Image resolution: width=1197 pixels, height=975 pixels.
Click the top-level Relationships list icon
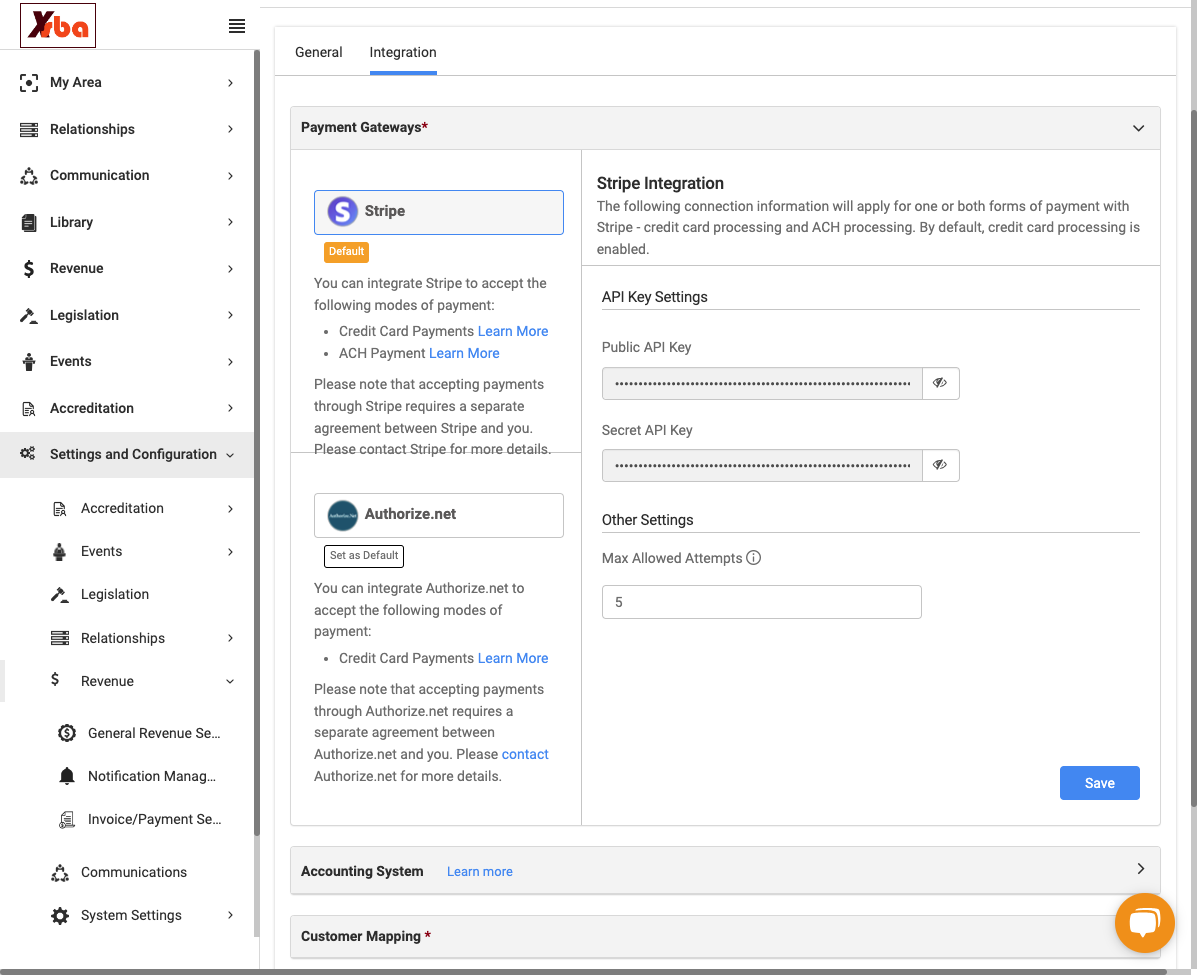pyautogui.click(x=29, y=129)
